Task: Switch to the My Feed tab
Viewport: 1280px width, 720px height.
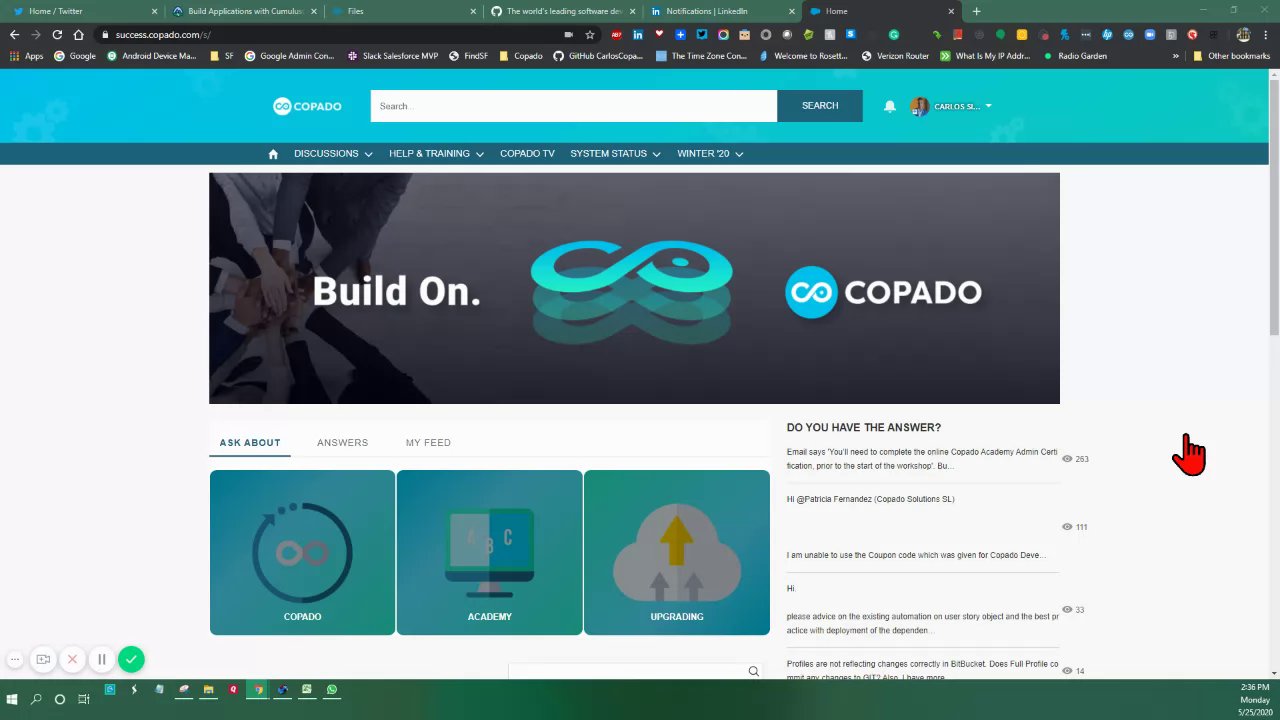Action: tap(428, 443)
